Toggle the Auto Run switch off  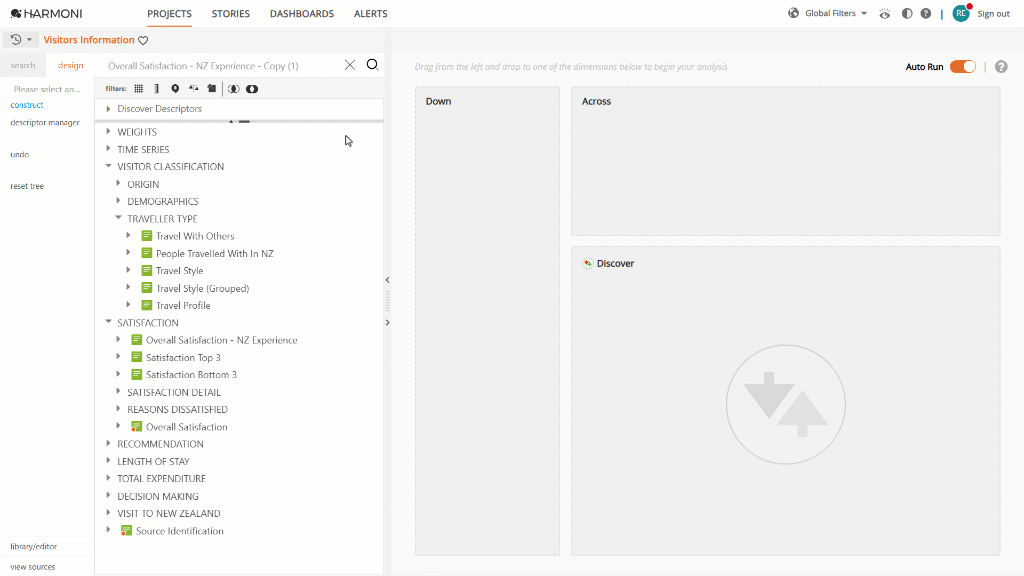[961, 64]
